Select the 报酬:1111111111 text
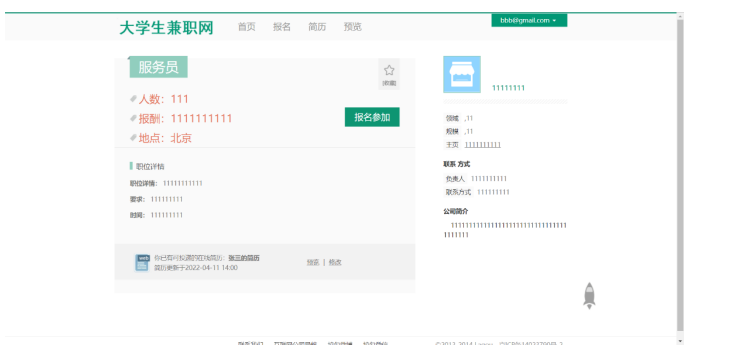The width and height of the screenshot is (731, 360). (x=185, y=118)
